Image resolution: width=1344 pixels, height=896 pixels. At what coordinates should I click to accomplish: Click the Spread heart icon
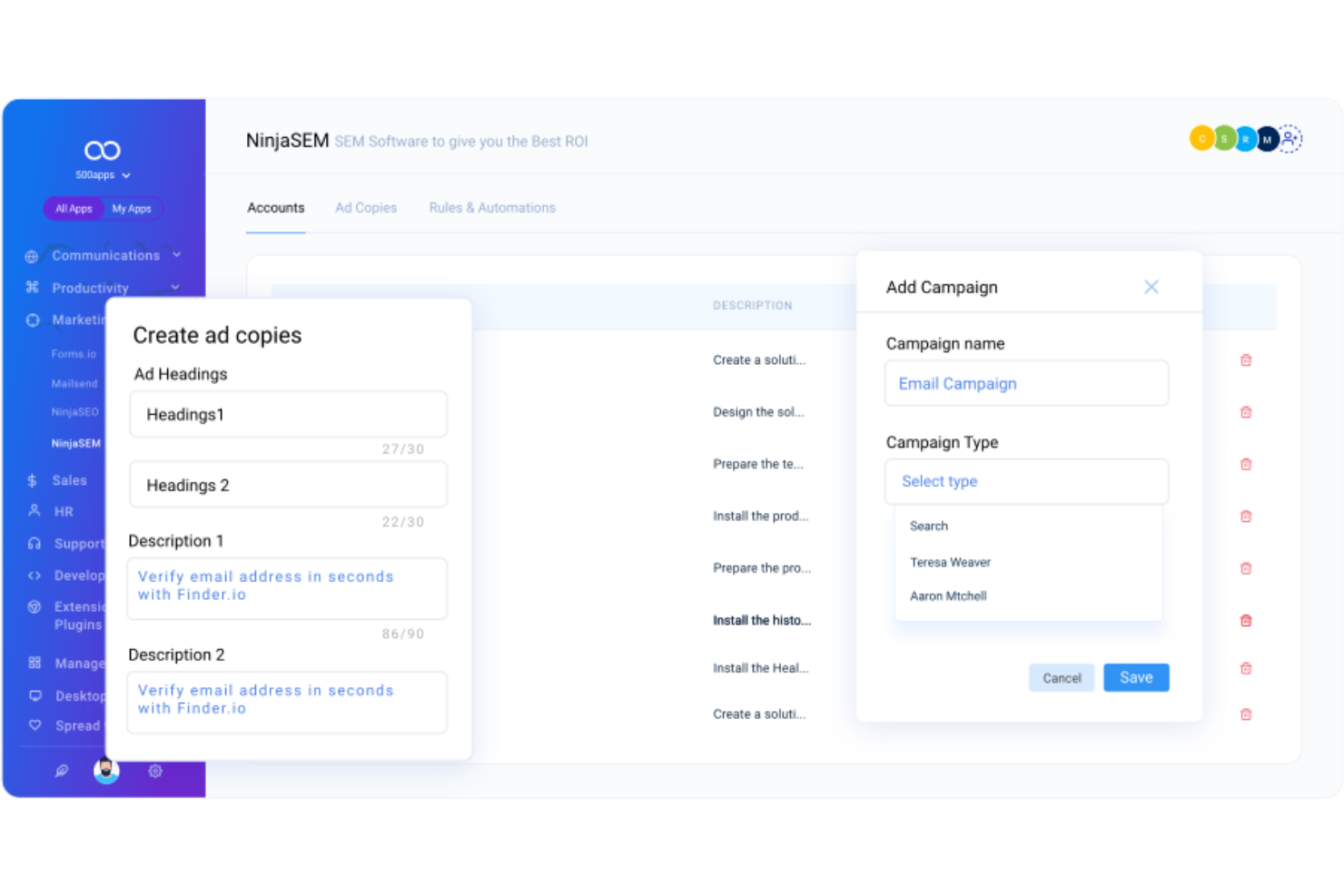pyautogui.click(x=35, y=725)
